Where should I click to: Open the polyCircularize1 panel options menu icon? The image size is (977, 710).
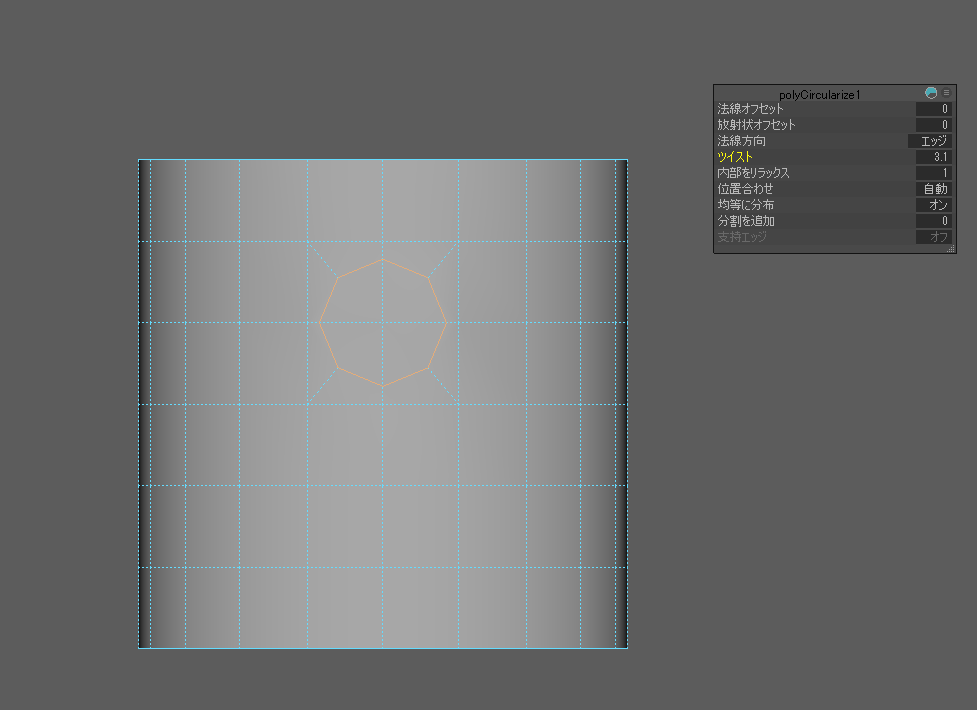coord(946,93)
